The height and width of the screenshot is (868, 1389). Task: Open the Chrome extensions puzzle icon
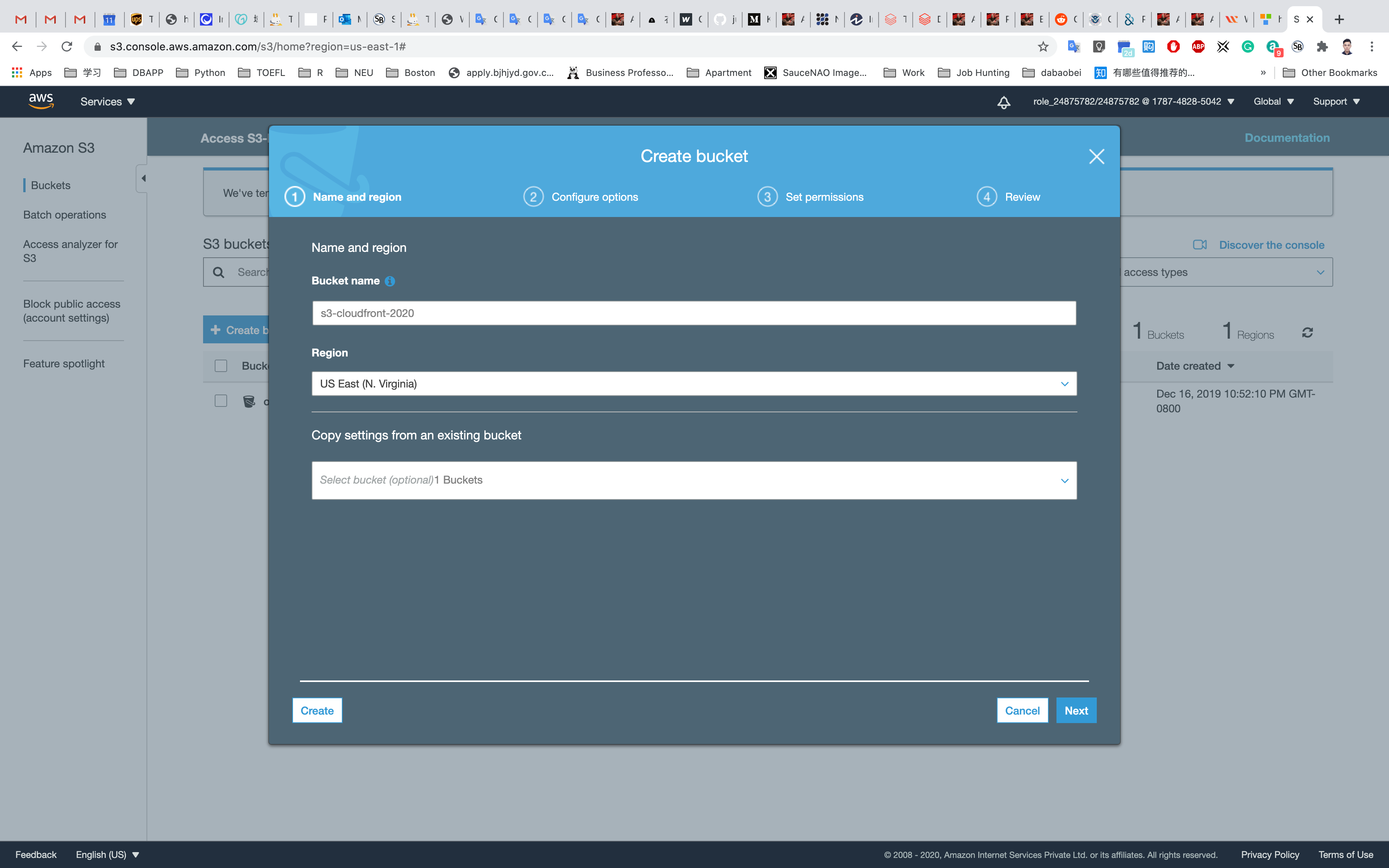(1322, 46)
